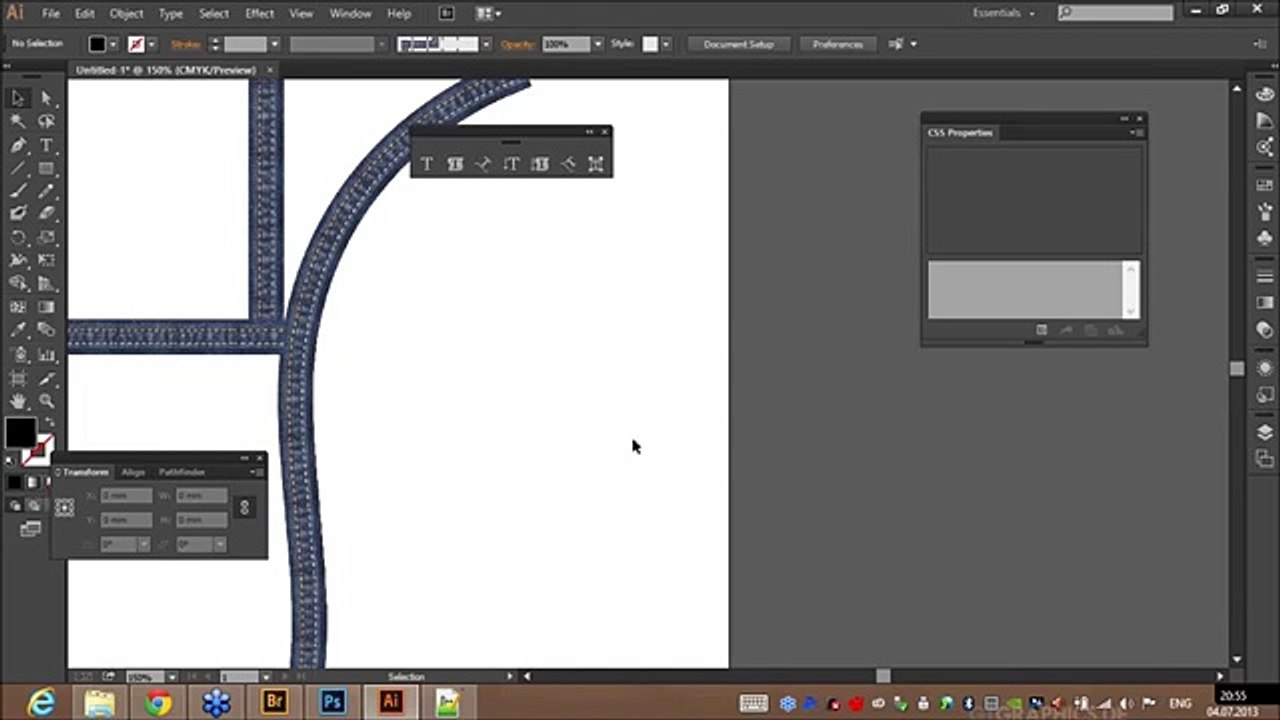Open the Help menu
This screenshot has height=720, width=1280.
tap(399, 14)
